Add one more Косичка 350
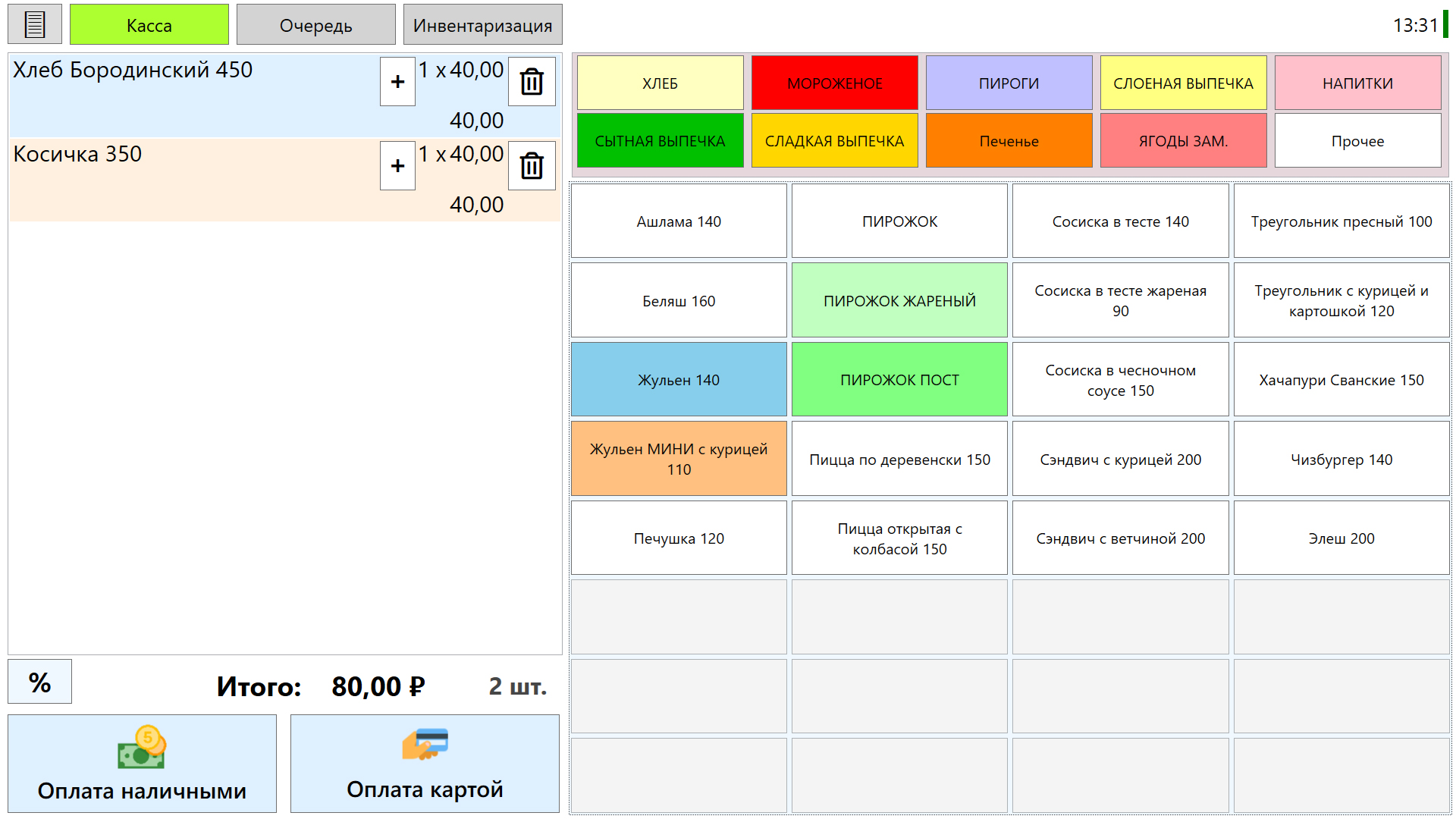The image size is (1456, 819). 397,165
